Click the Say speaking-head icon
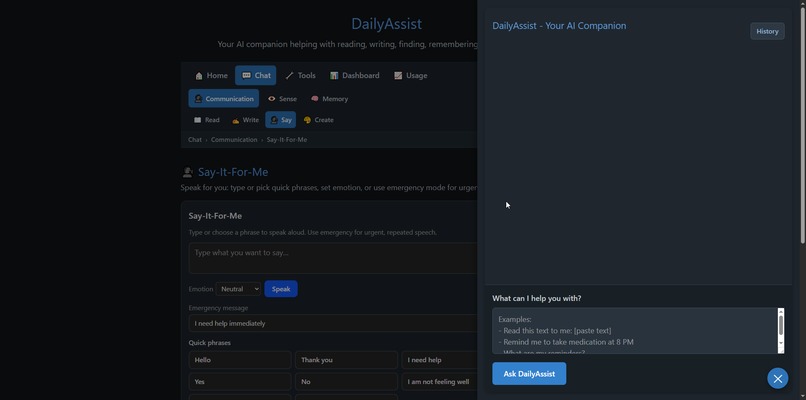Image resolution: width=806 pixels, height=400 pixels. [274, 120]
